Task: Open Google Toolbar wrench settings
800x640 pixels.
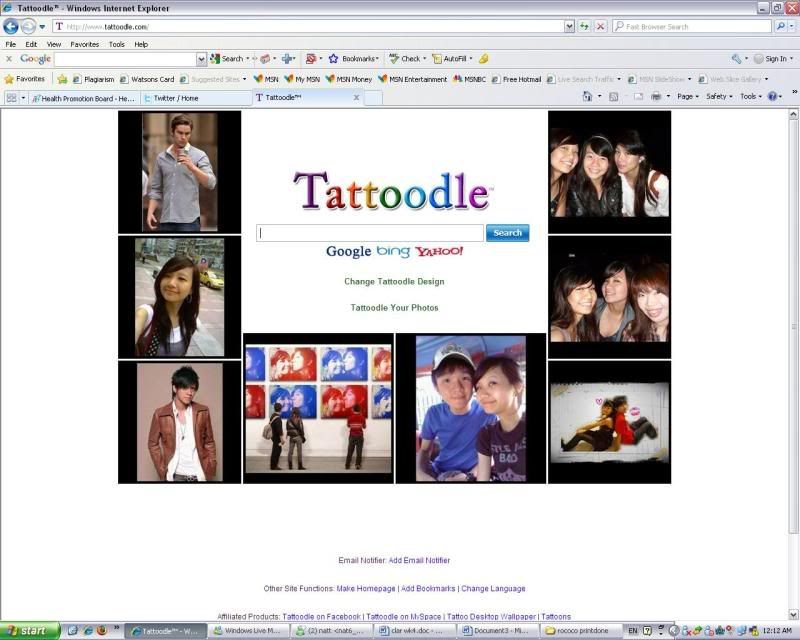Action: [x=736, y=59]
